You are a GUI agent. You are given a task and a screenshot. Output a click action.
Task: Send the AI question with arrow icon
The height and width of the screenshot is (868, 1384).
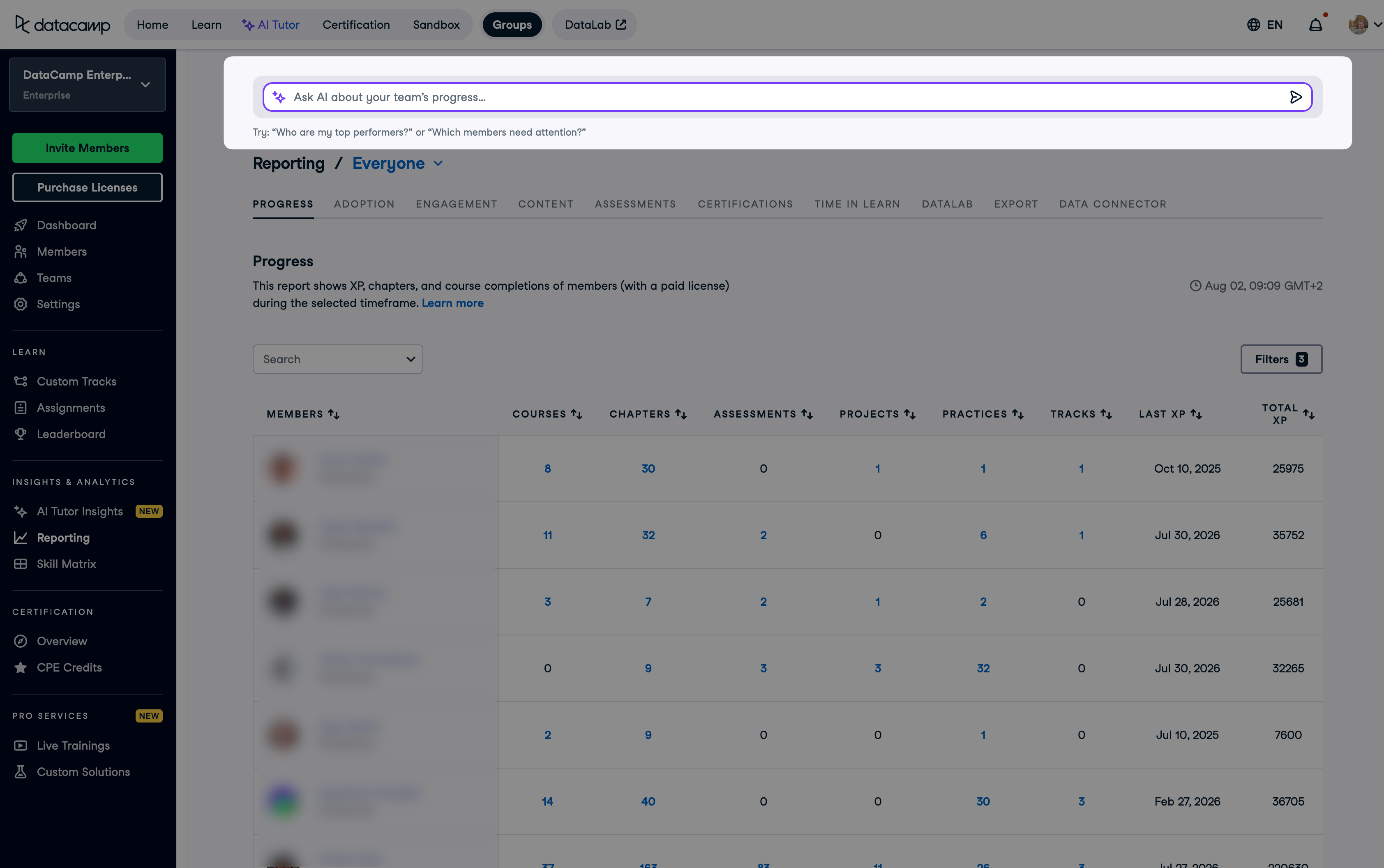(1296, 97)
